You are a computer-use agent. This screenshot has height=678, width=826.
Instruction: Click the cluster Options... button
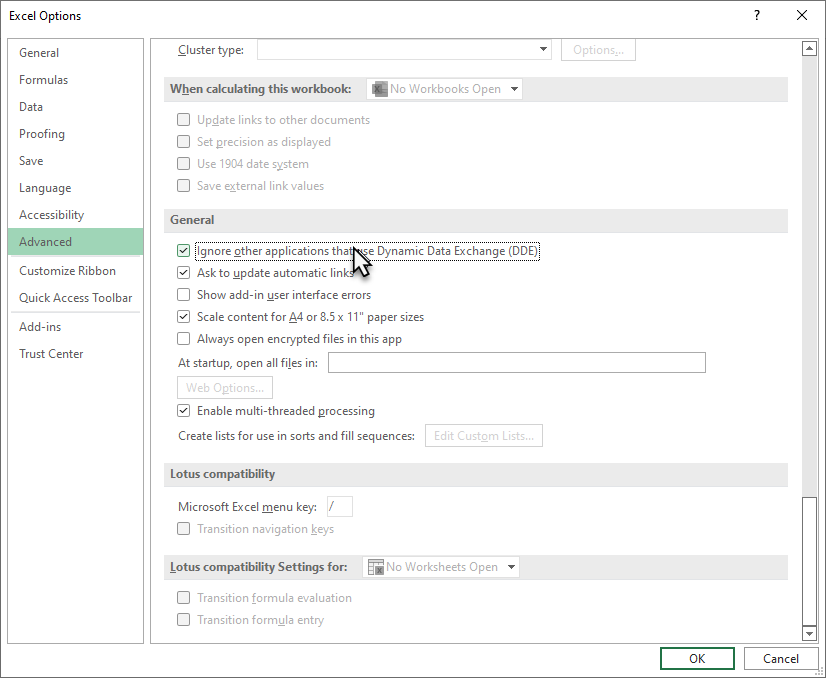tap(598, 50)
